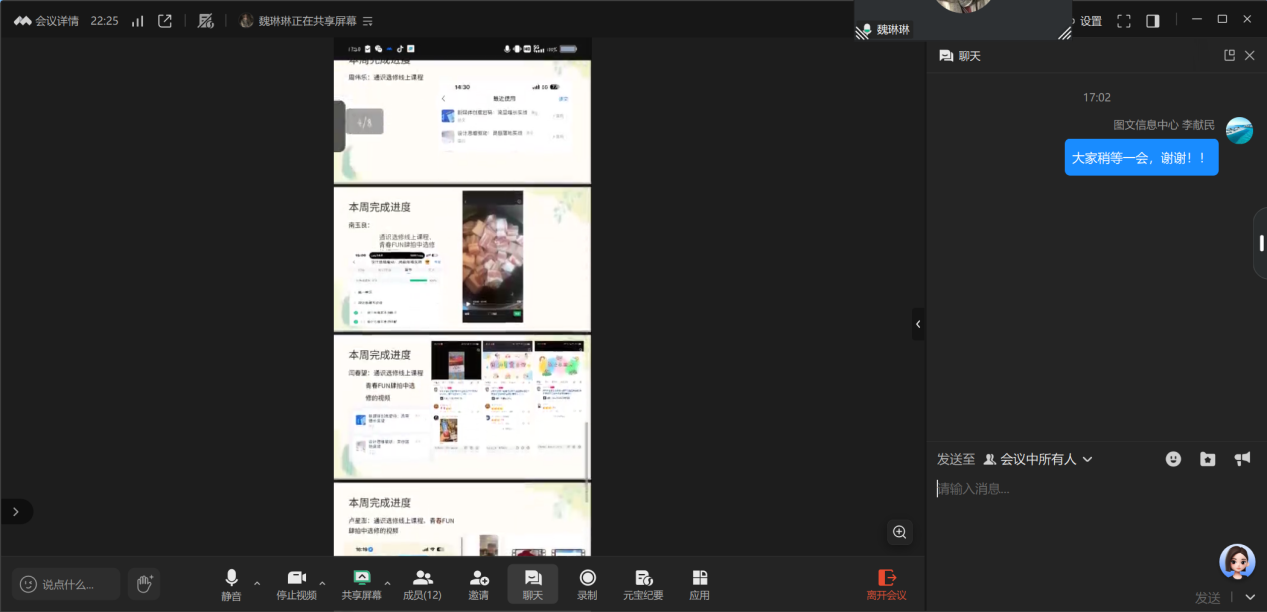Open the emoji picker in chat
The image size is (1267, 612).
pyautogui.click(x=1173, y=459)
